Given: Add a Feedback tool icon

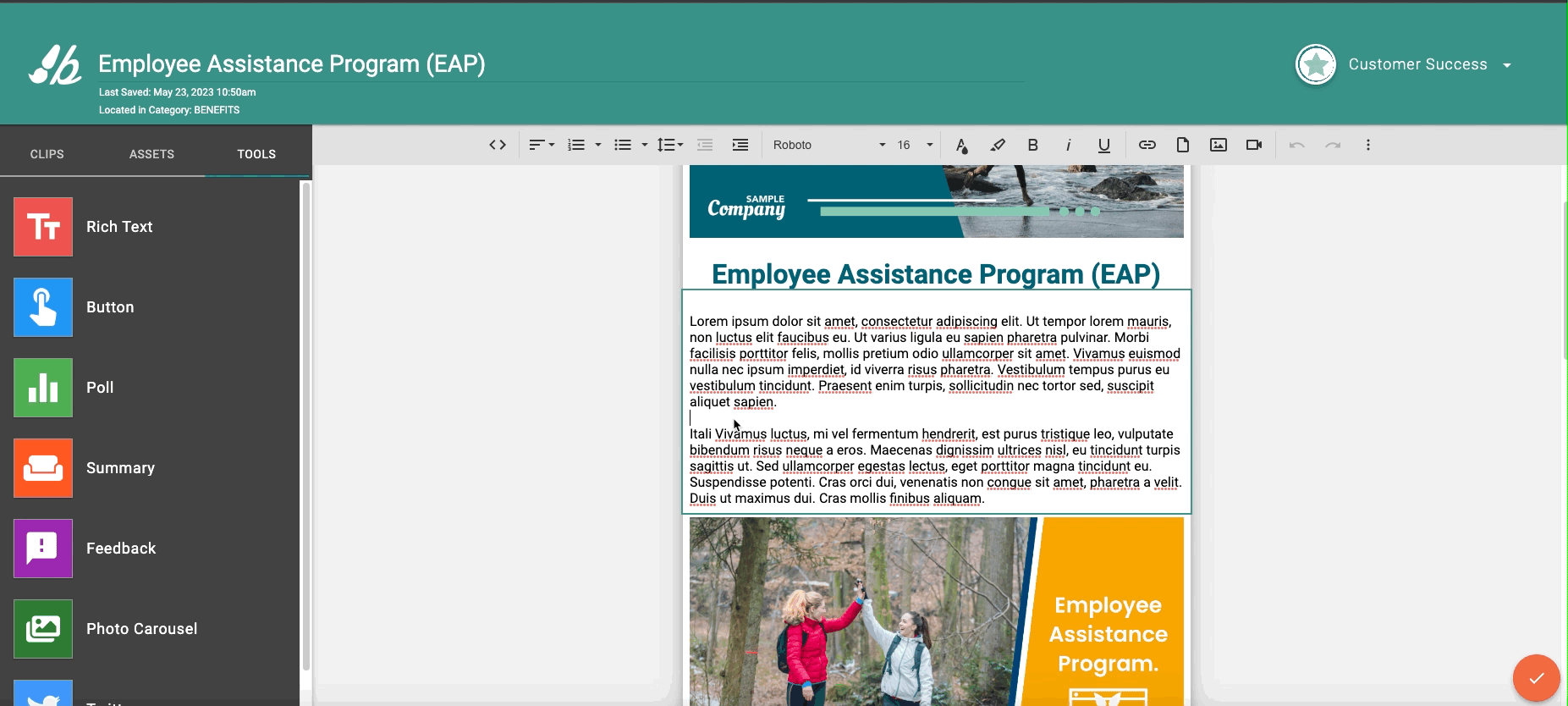Looking at the screenshot, I should [43, 549].
